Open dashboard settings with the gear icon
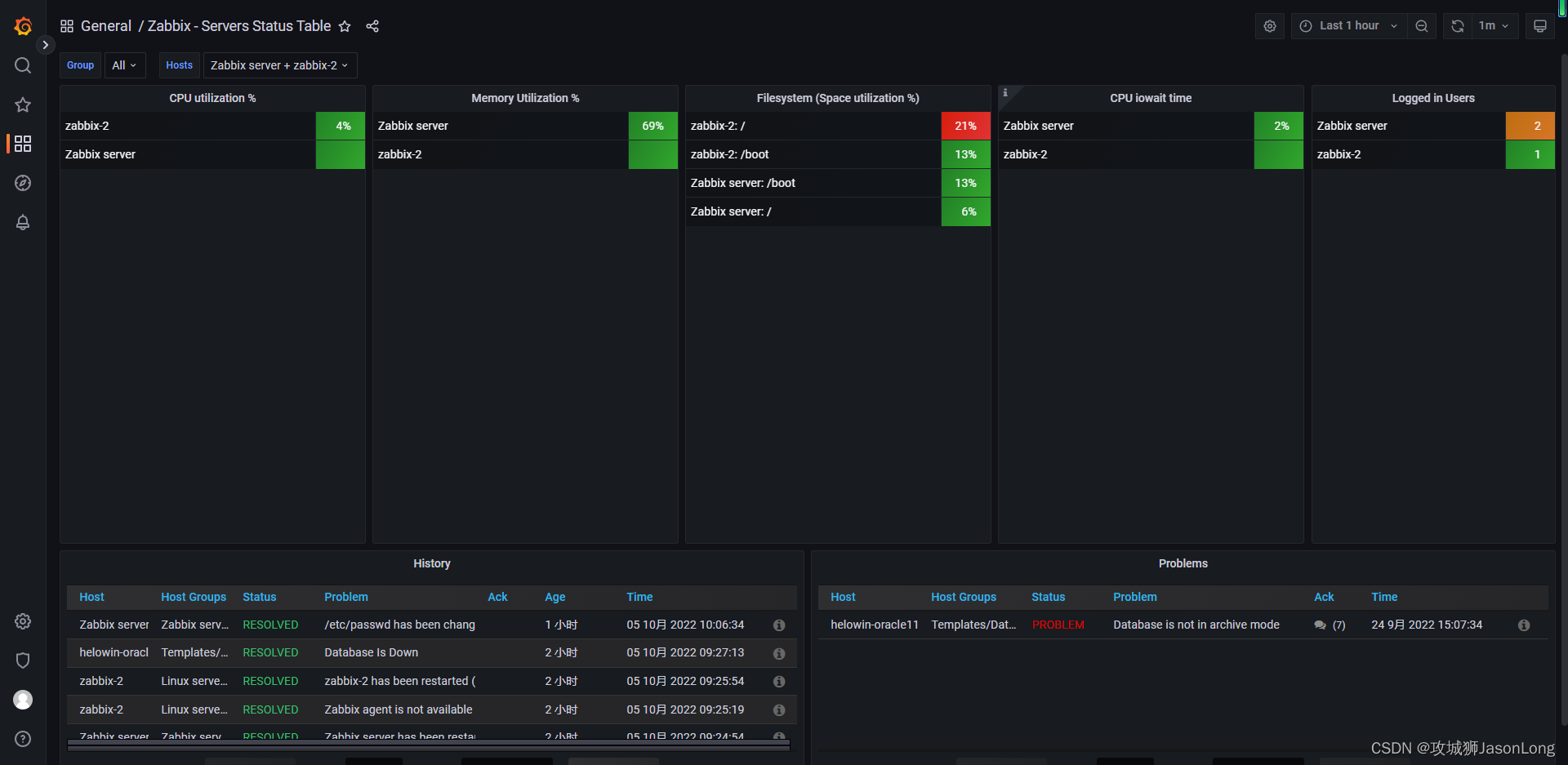Viewport: 1568px width, 765px height. coord(1269,25)
